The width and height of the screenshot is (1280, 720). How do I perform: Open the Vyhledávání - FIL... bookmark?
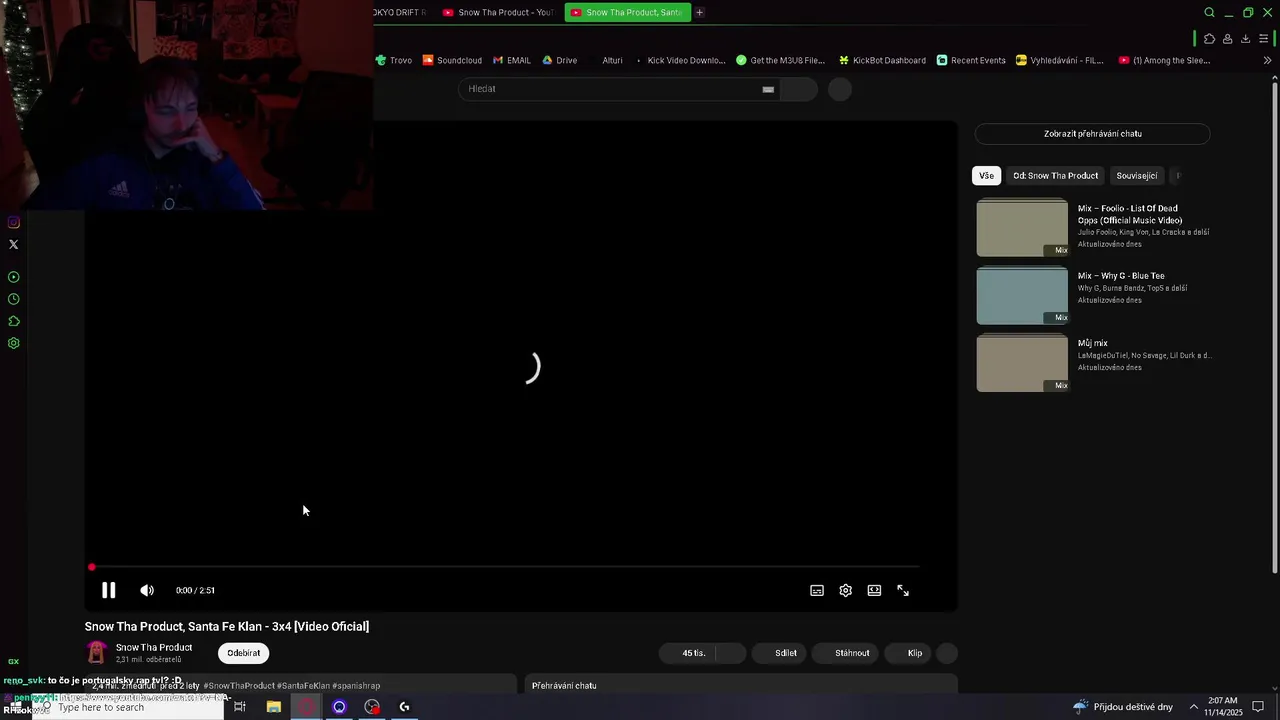pyautogui.click(x=1060, y=60)
